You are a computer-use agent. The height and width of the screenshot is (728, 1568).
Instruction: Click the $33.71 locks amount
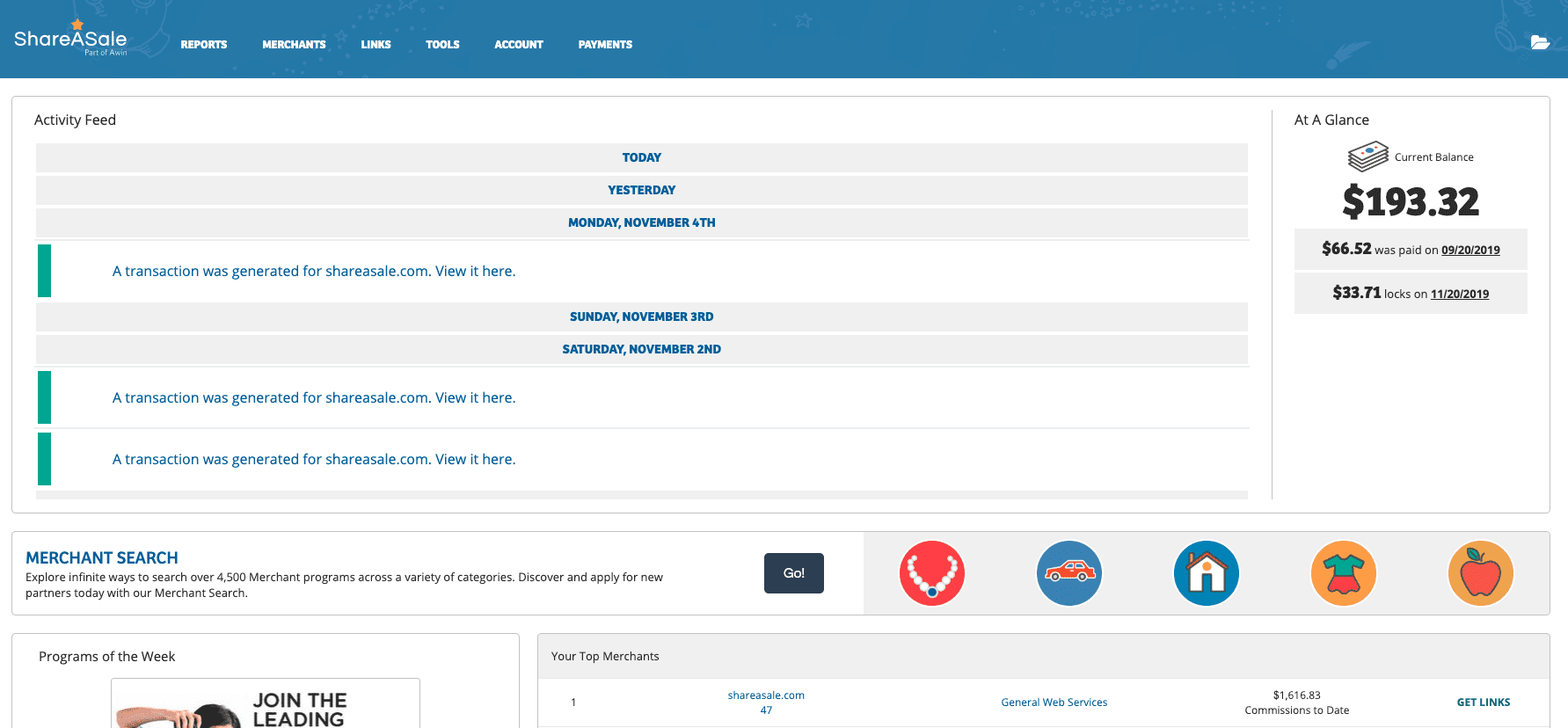1357,293
